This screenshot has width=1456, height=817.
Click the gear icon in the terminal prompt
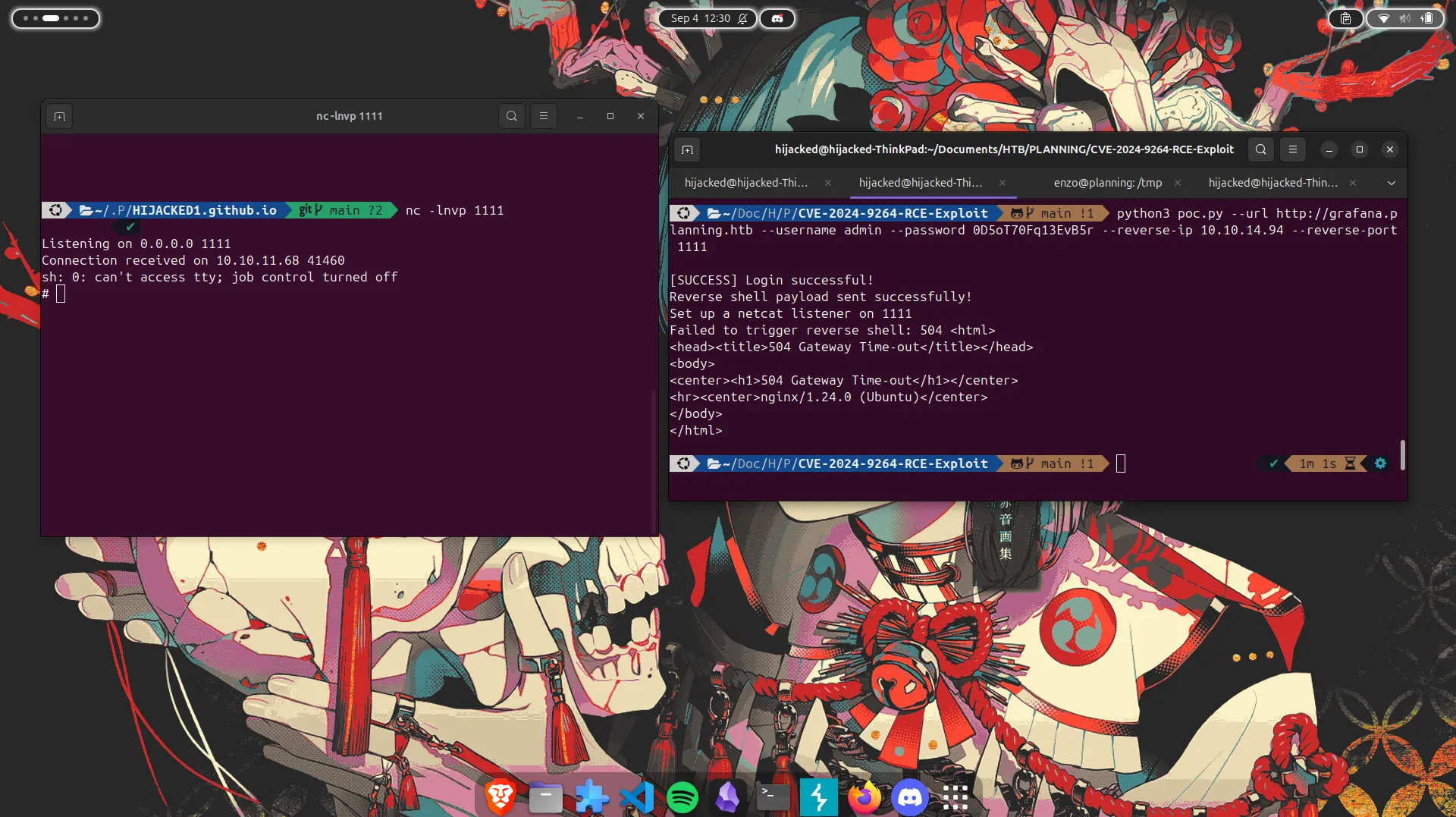1380,463
